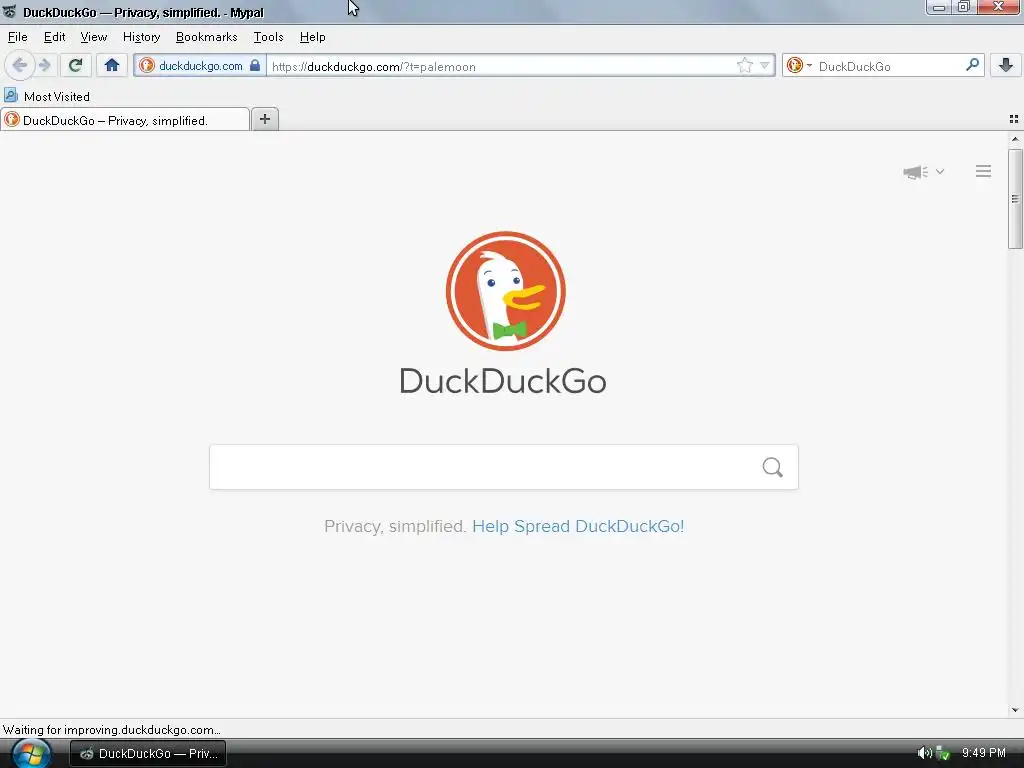
Task: Open a new tab with plus button
Action: (264, 119)
